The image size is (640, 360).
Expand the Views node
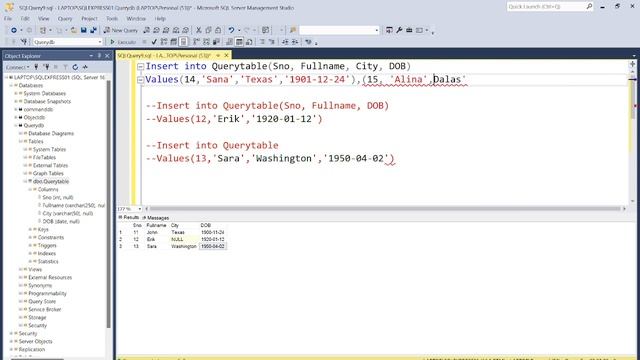pyautogui.click(x=21, y=269)
